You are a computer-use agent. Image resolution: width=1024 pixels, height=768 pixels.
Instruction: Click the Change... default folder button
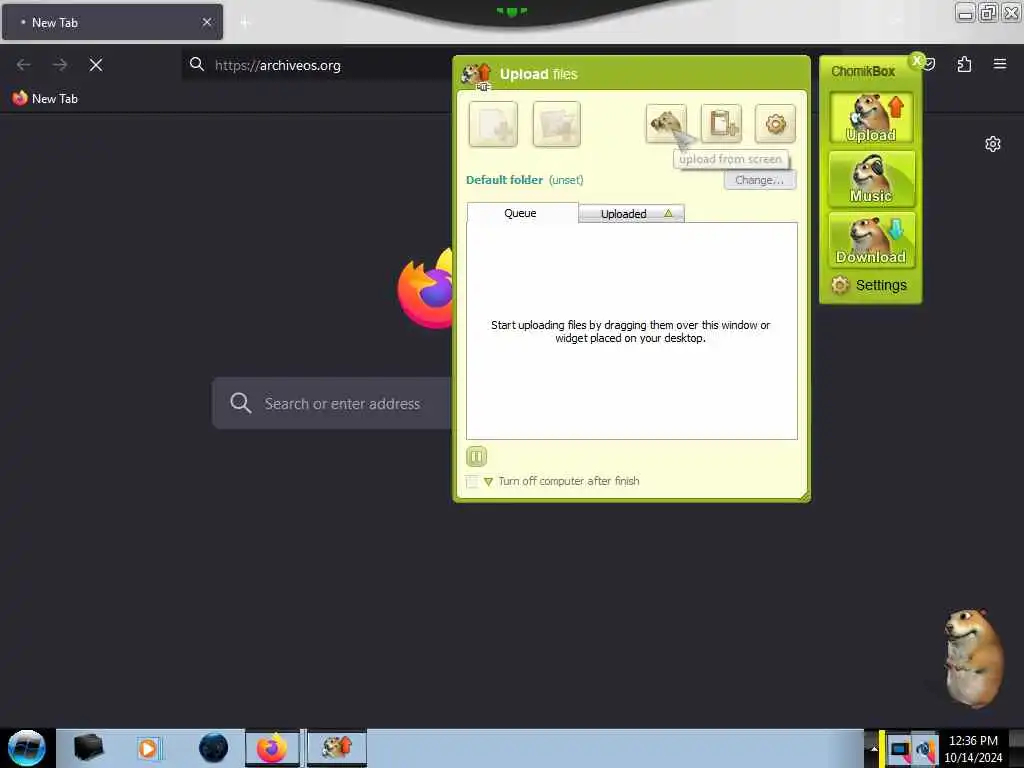[x=760, y=180]
